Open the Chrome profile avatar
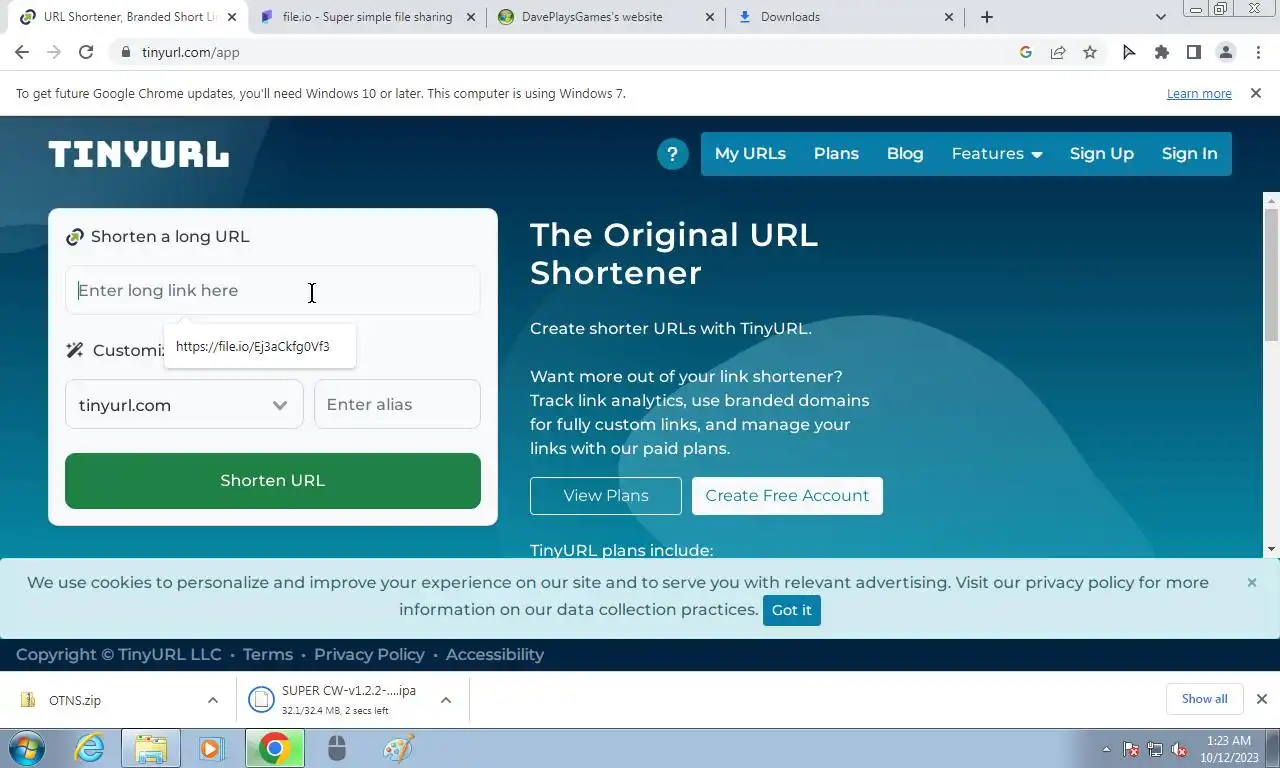Viewport: 1280px width, 768px height. coord(1225,52)
